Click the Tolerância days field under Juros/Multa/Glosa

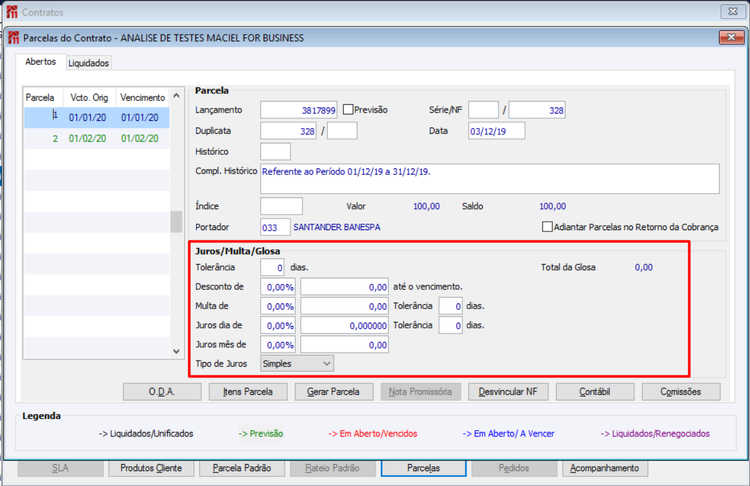(x=273, y=267)
